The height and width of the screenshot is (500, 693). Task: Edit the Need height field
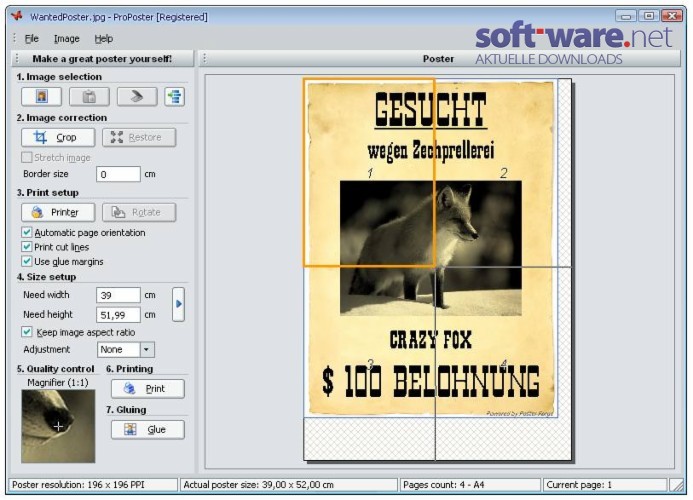click(x=118, y=315)
